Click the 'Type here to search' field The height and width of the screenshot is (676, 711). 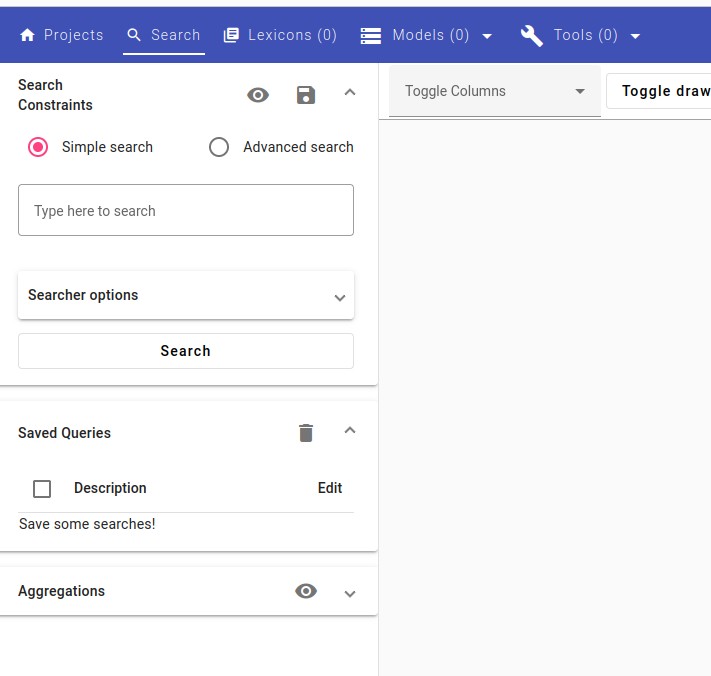[186, 211]
